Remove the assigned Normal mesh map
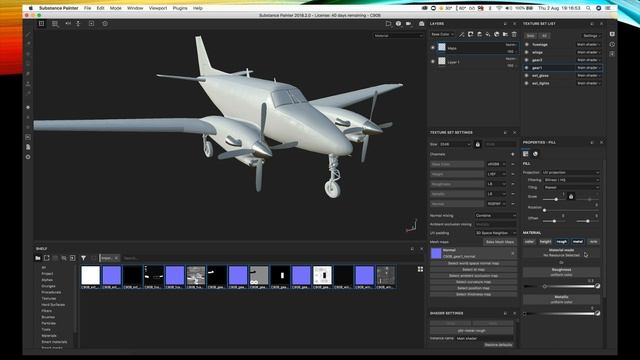 click(513, 253)
